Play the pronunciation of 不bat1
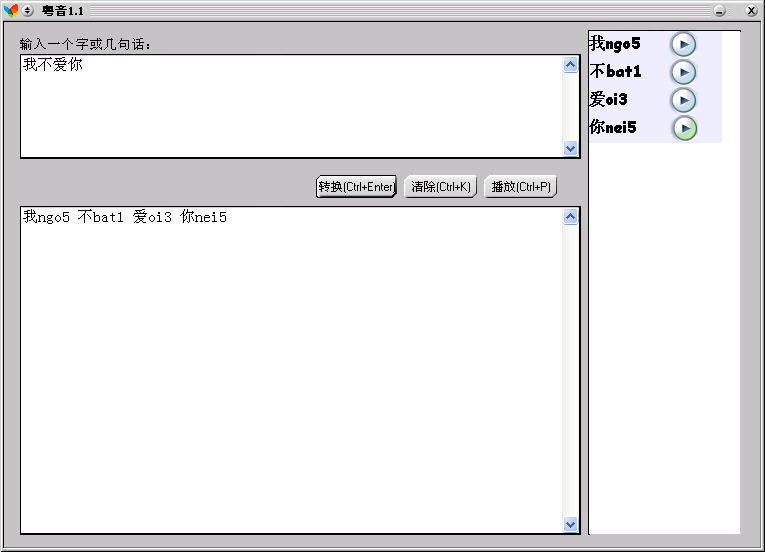This screenshot has height=552, width=765. coord(683,72)
